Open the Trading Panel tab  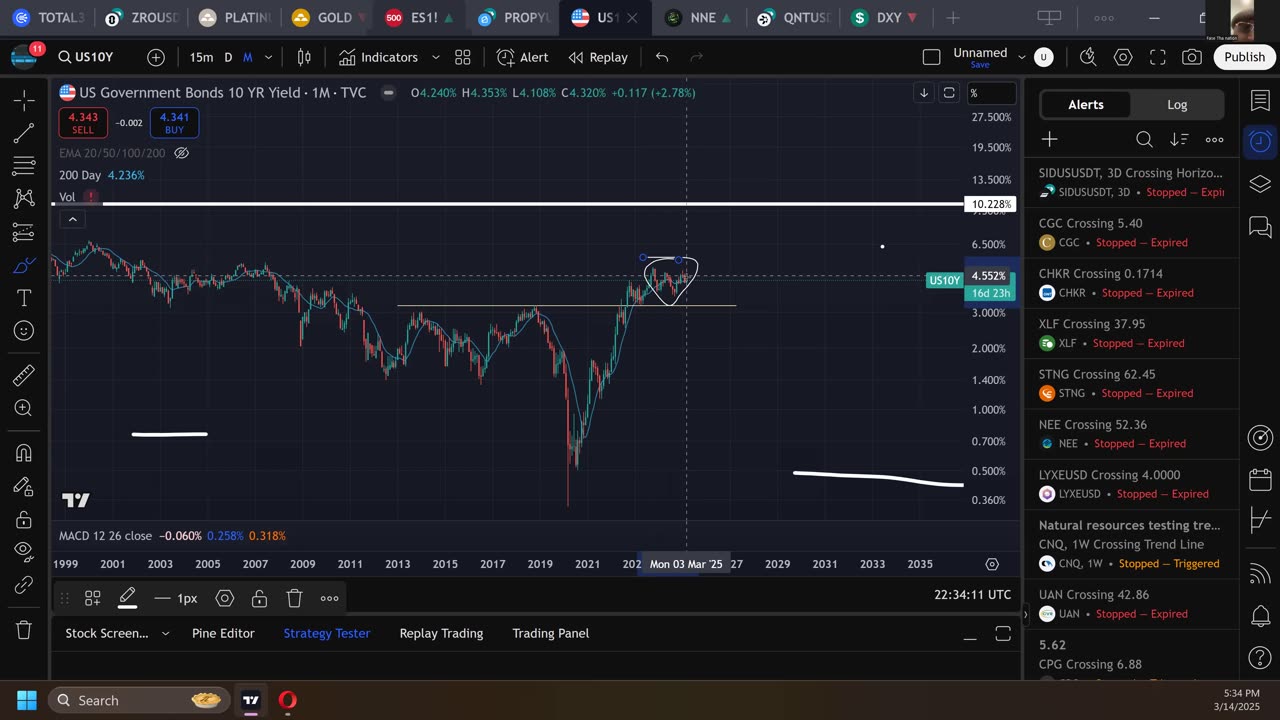coord(550,633)
